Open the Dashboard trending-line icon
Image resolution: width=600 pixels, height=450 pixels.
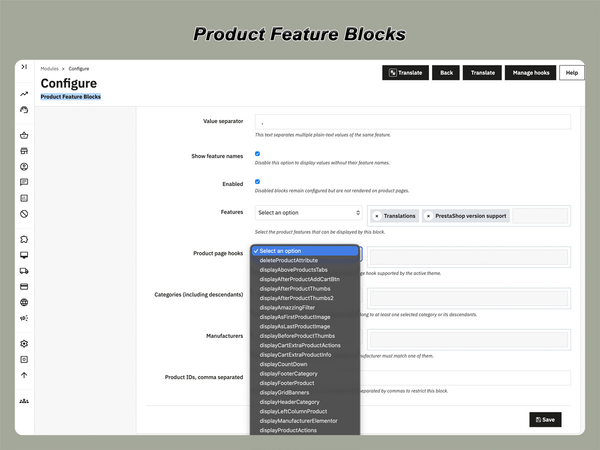coord(24,94)
